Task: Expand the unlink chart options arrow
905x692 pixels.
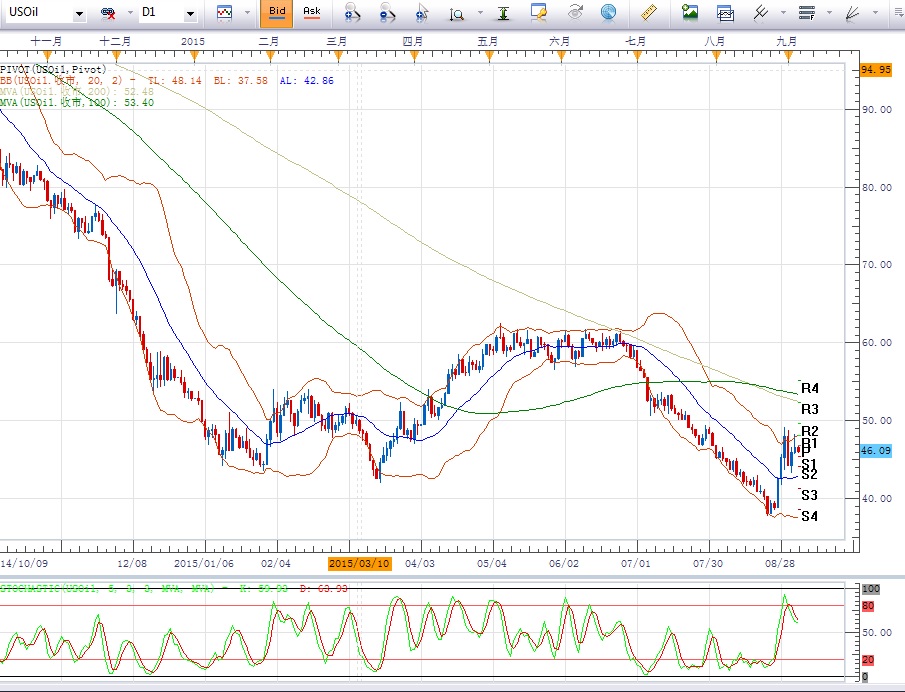Action: (x=130, y=13)
